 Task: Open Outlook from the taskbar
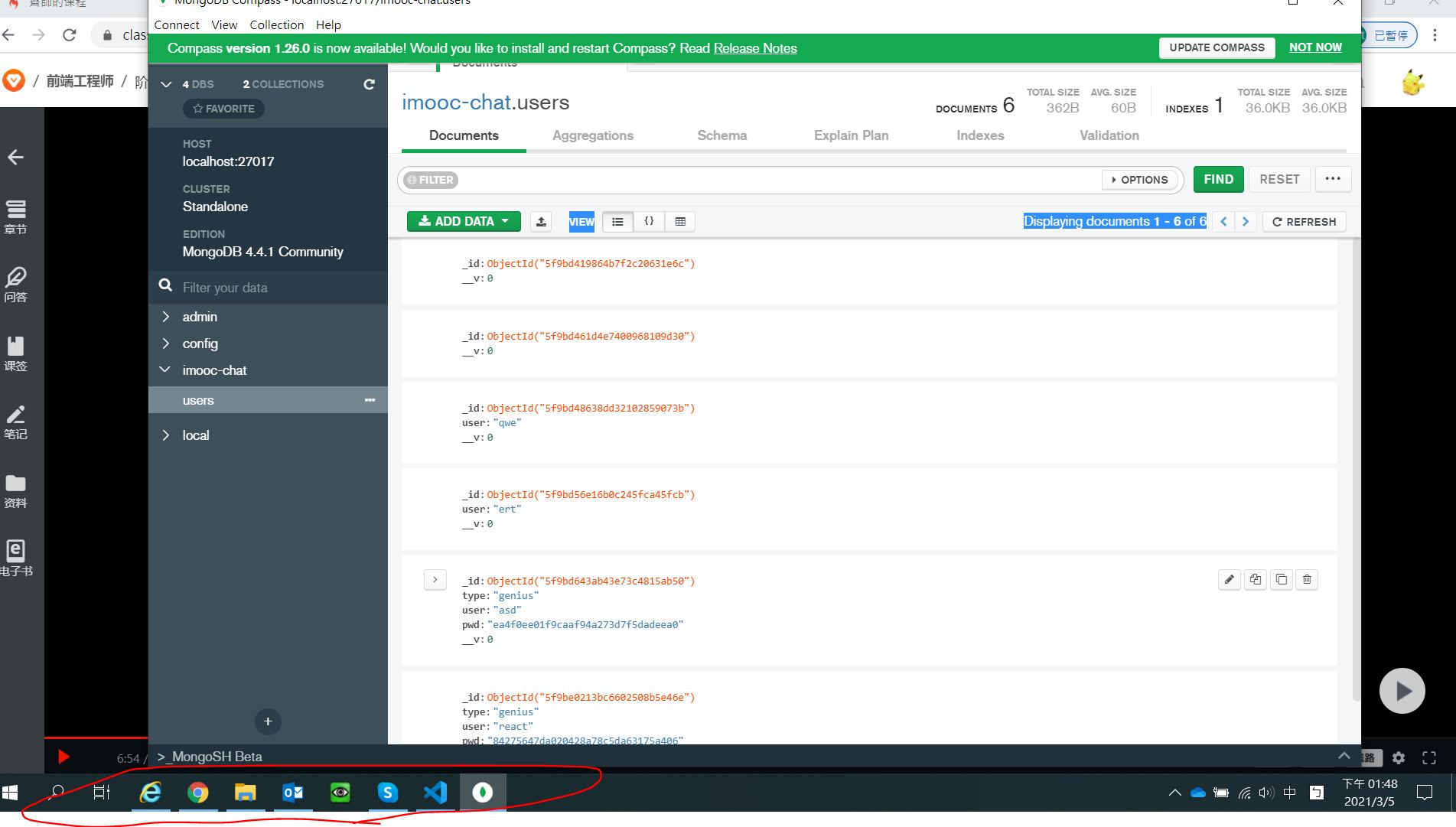point(293,793)
